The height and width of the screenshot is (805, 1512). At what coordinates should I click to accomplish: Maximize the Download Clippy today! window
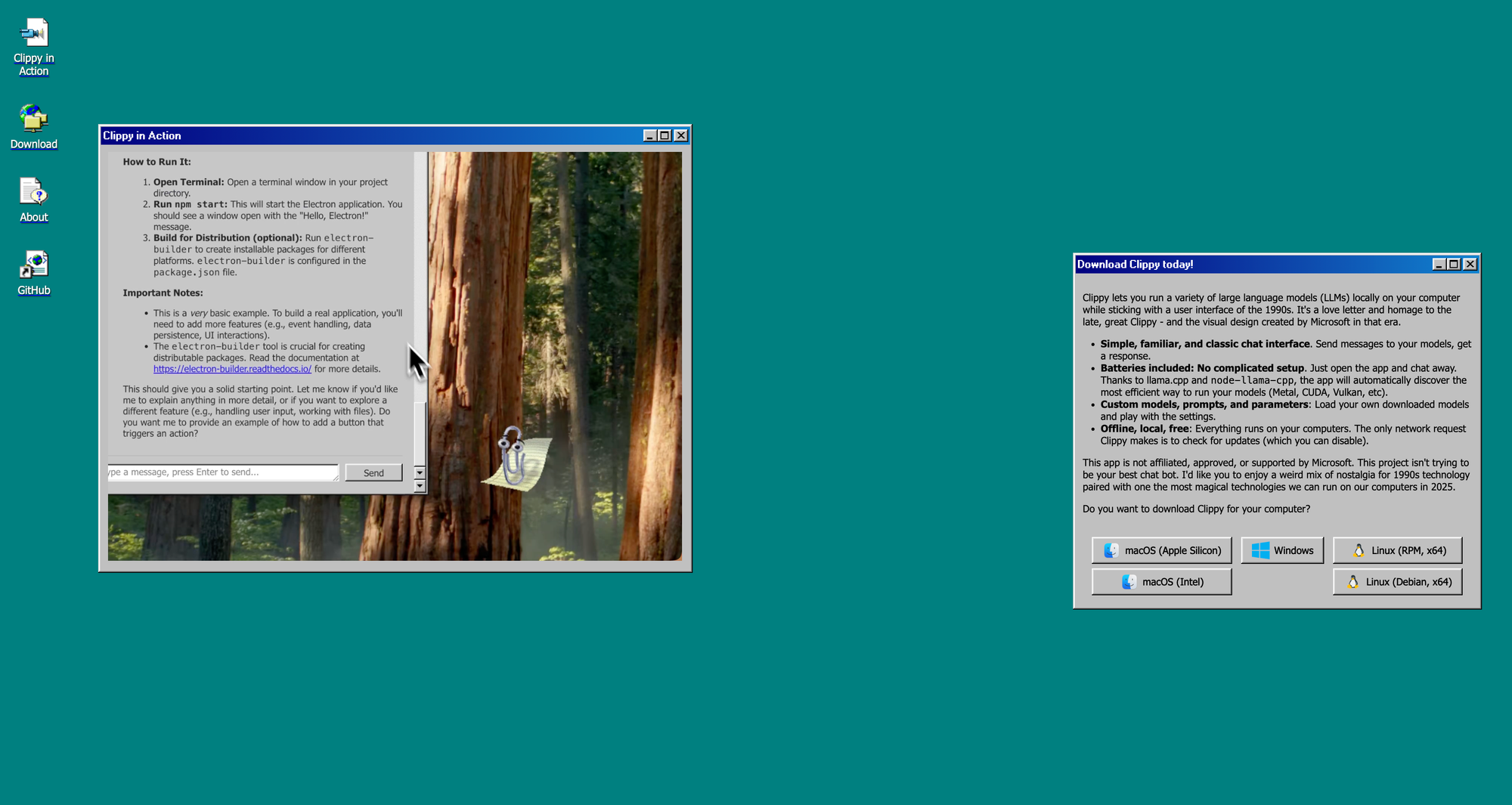tap(1454, 264)
